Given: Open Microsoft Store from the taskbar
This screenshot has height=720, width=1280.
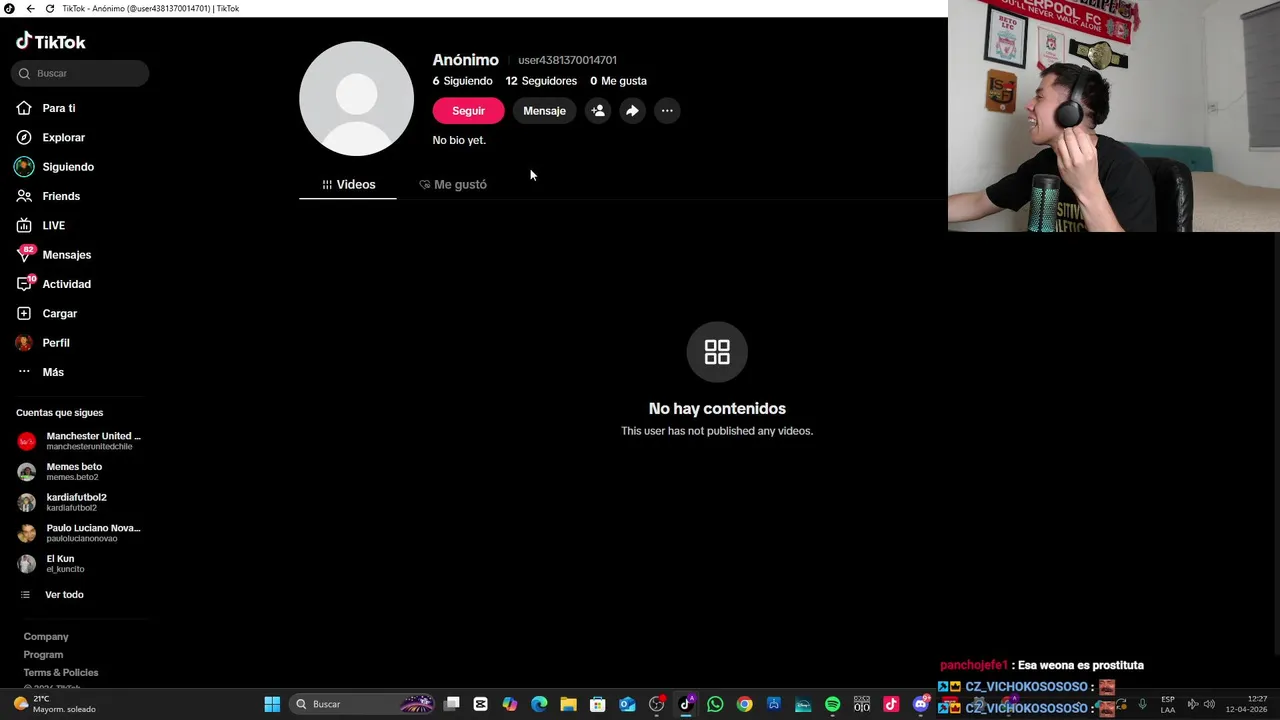Looking at the screenshot, I should (598, 704).
